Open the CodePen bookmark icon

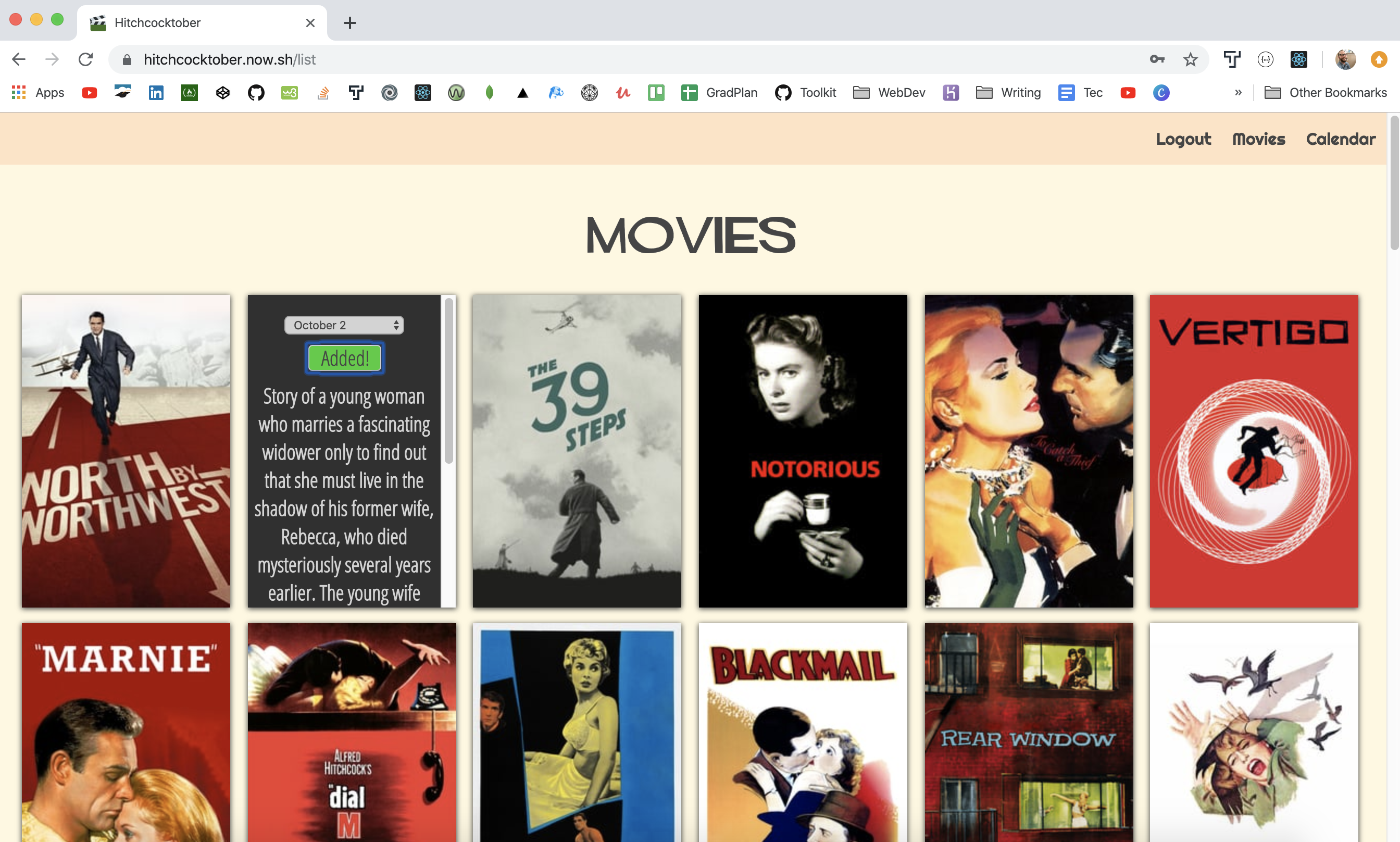(x=223, y=92)
